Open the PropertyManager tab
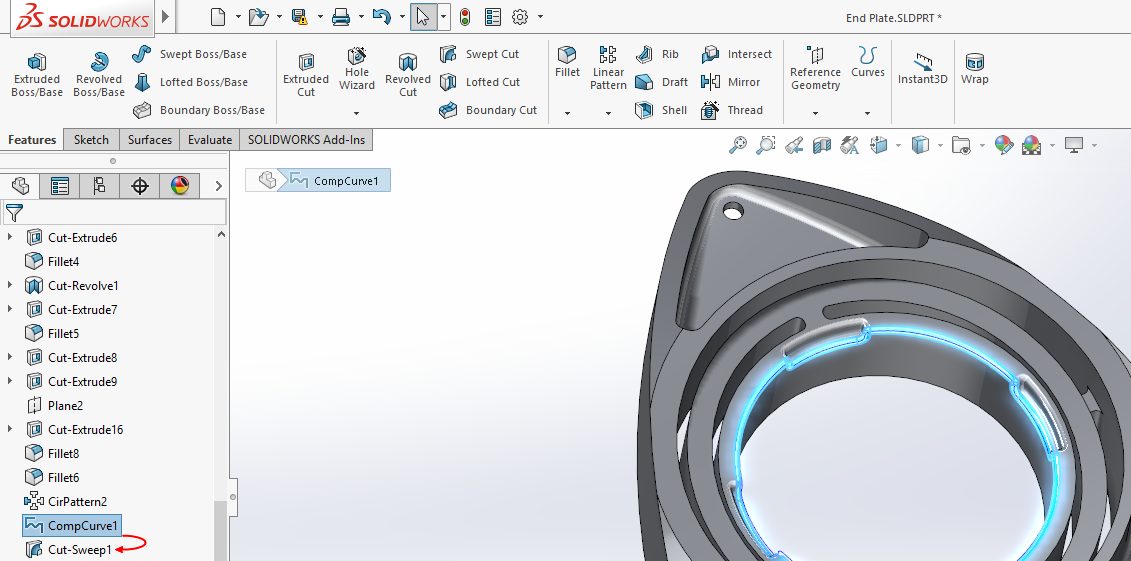The height and width of the screenshot is (561, 1131). pos(60,186)
